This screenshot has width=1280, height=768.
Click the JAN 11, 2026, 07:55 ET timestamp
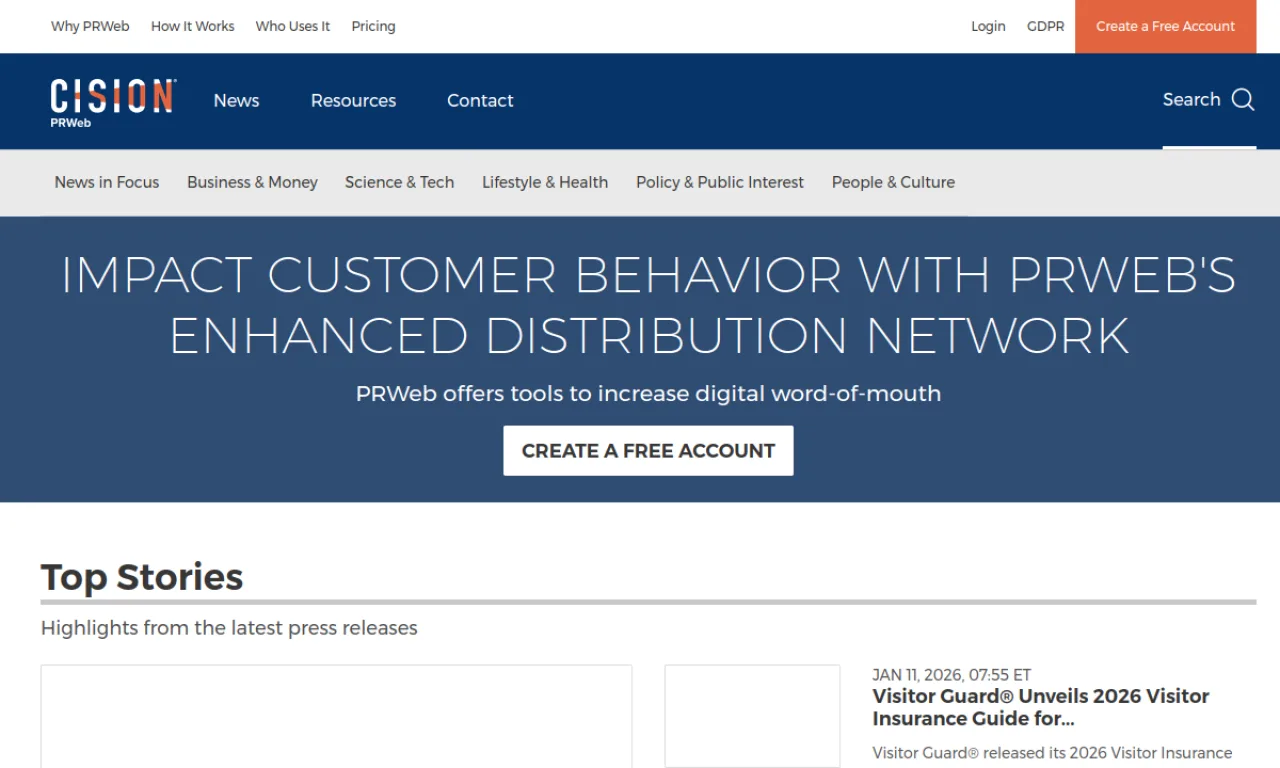point(951,675)
